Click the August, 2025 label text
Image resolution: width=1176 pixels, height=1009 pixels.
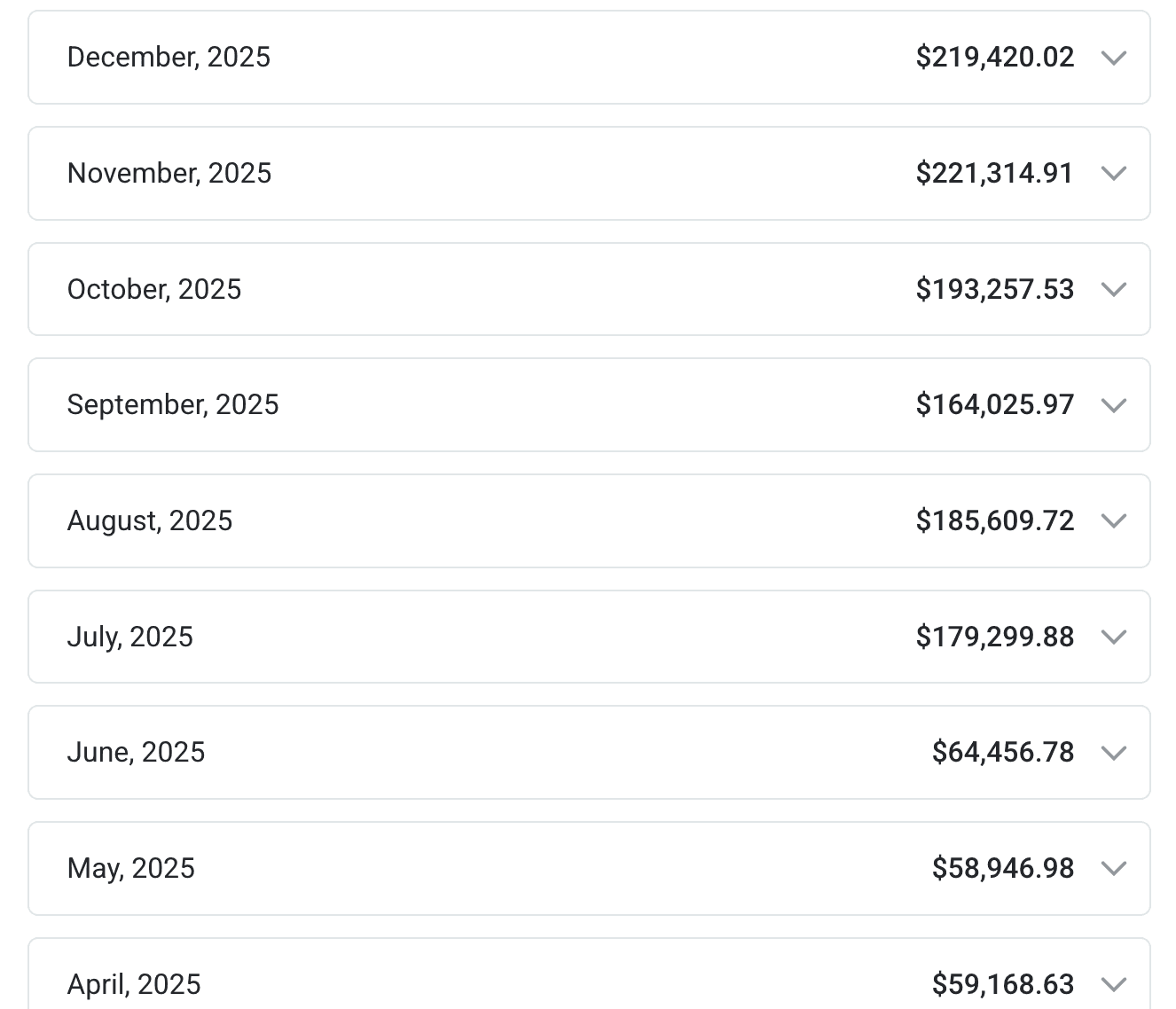tap(150, 521)
